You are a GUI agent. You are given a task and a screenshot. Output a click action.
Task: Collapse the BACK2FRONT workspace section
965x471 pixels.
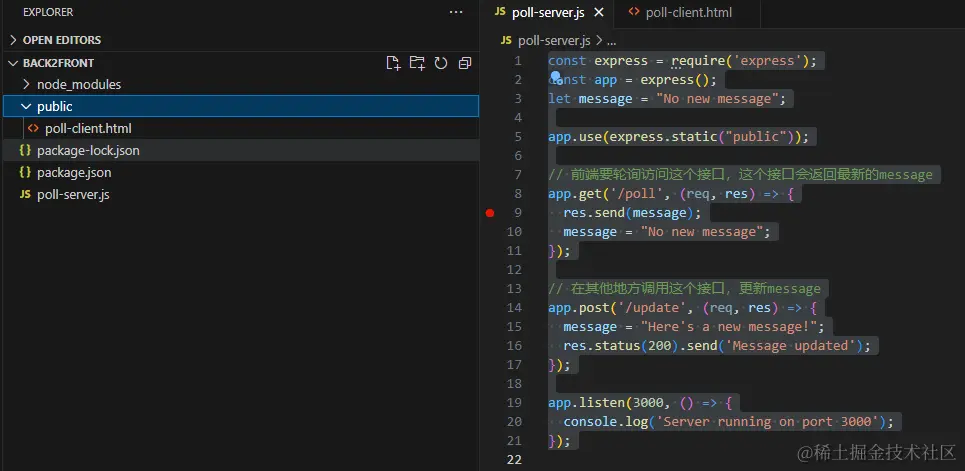click(x=13, y=63)
